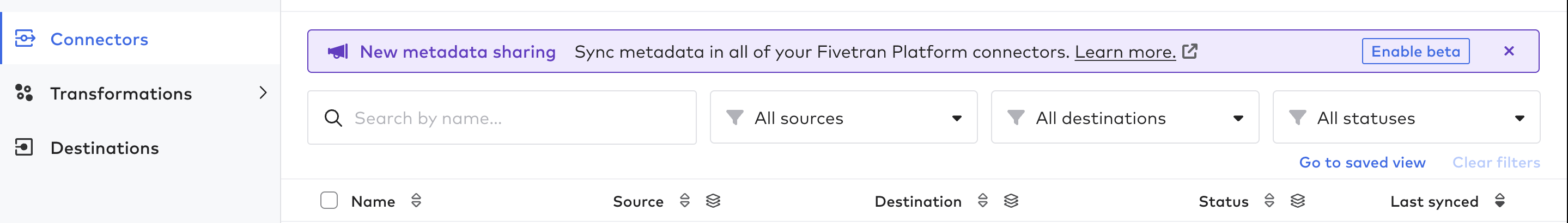
Task: Group connectors by Status using layers icon
Action: coord(1298,201)
